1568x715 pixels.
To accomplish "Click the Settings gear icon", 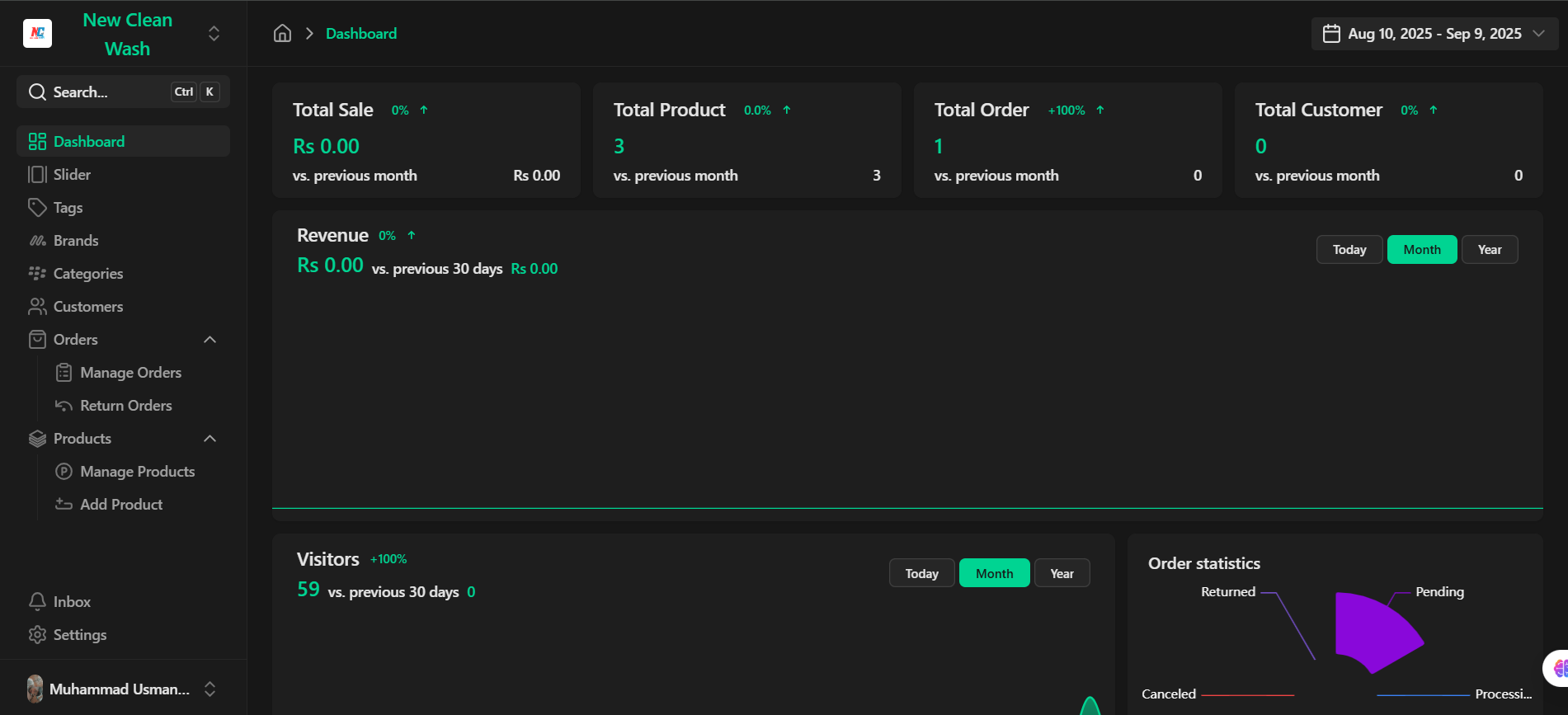I will (37, 634).
